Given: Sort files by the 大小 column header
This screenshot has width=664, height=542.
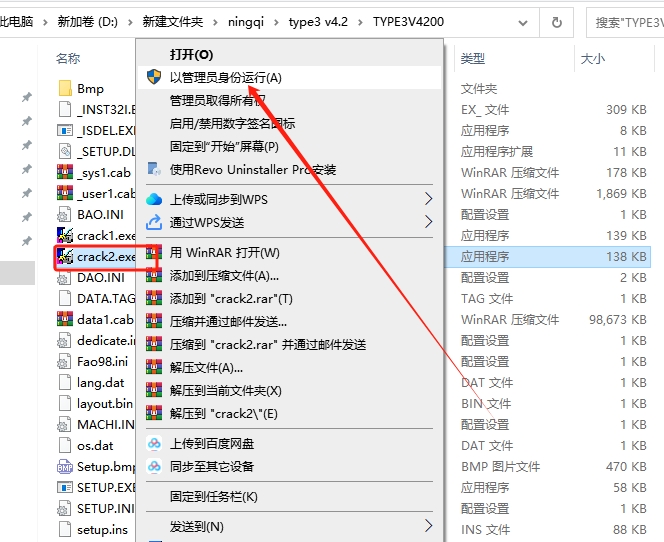Looking at the screenshot, I should 592,59.
